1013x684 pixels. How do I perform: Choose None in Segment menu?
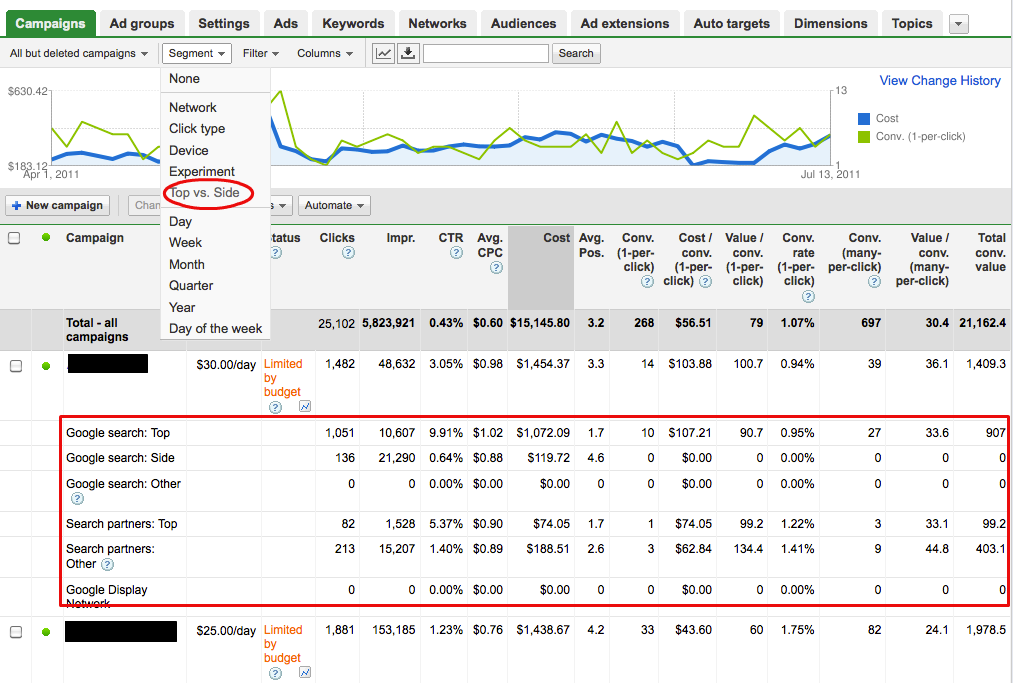[185, 79]
